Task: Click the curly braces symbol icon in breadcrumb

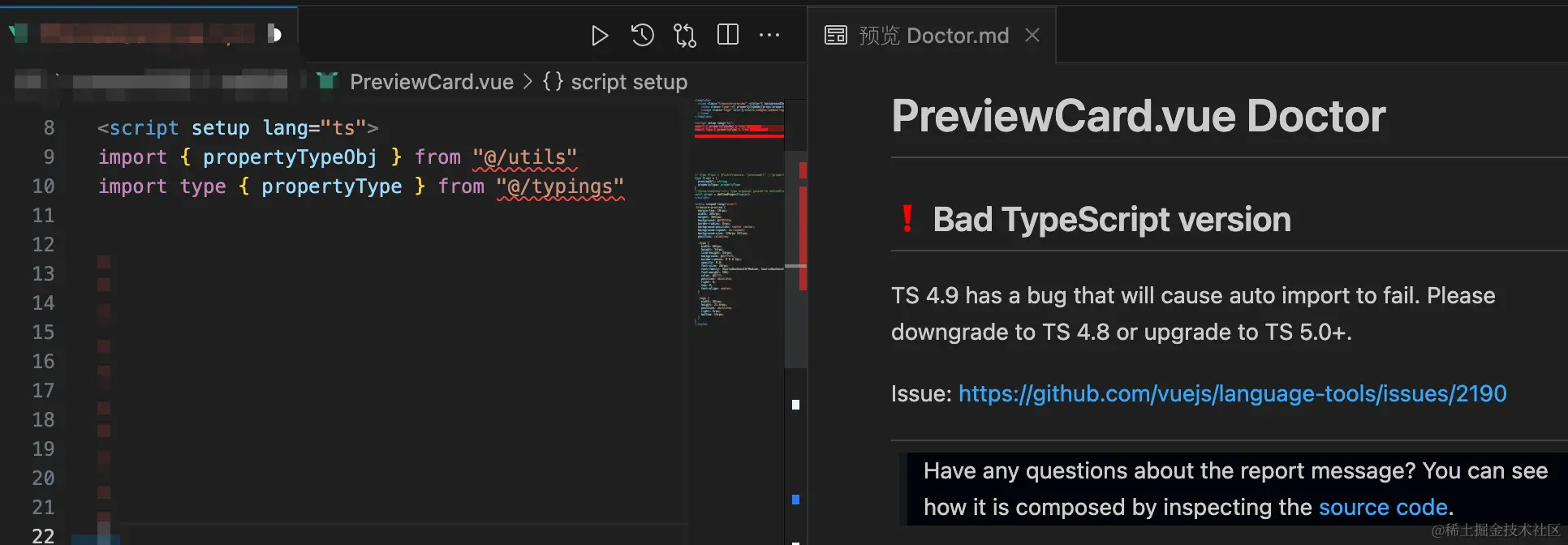Action: click(553, 81)
